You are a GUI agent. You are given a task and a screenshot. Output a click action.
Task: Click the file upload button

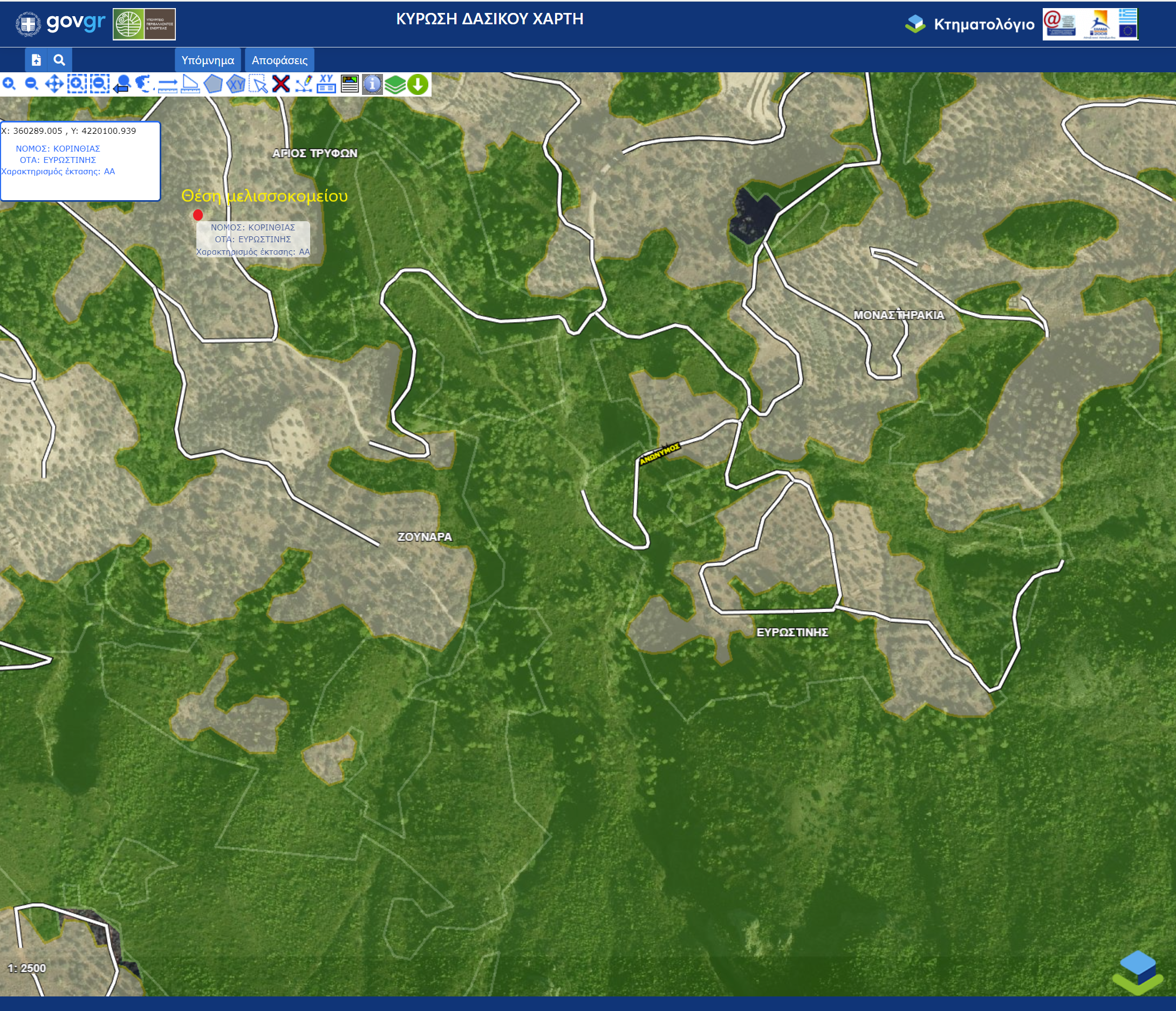point(36,59)
